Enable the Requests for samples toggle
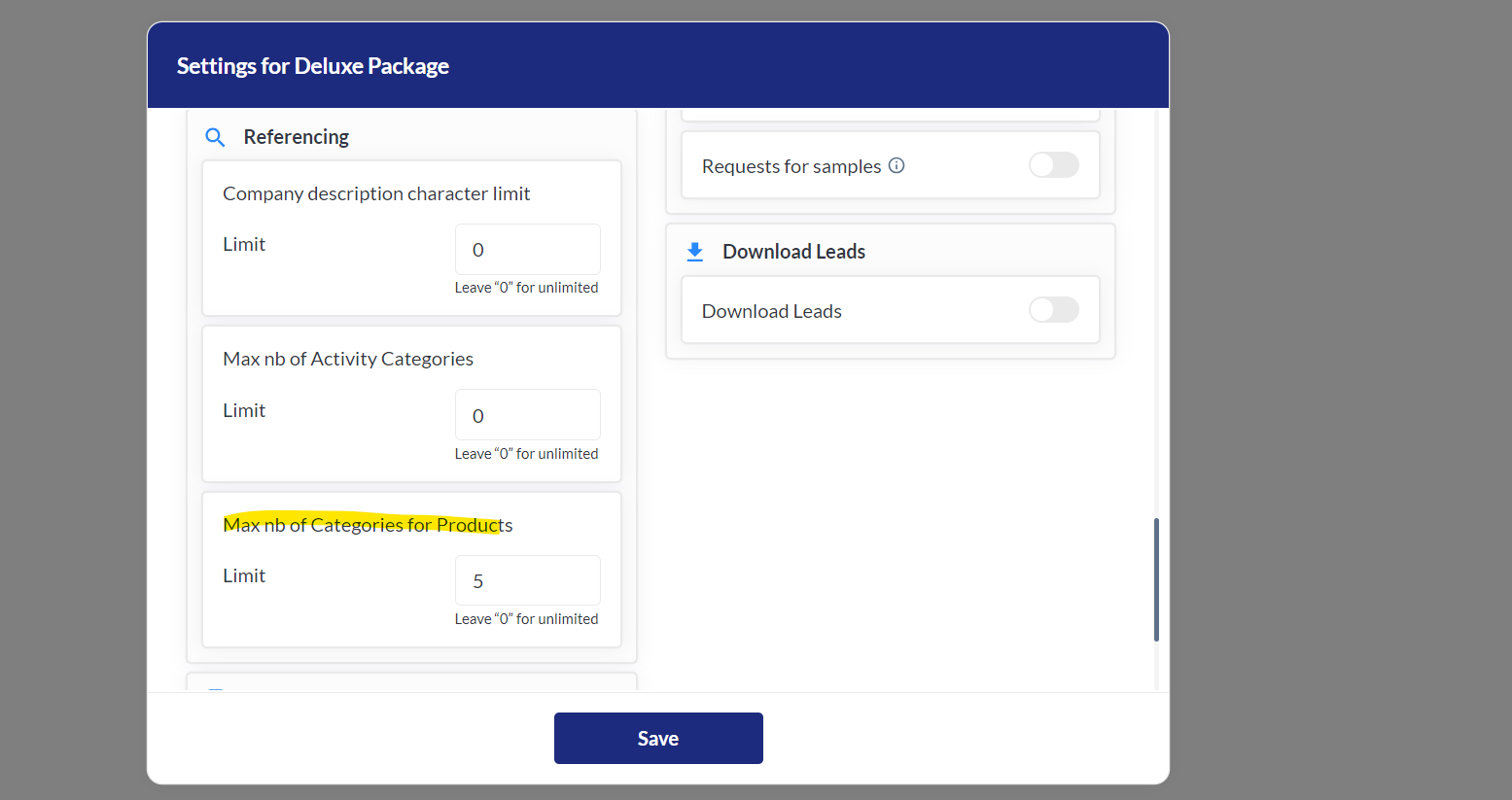 coord(1053,165)
